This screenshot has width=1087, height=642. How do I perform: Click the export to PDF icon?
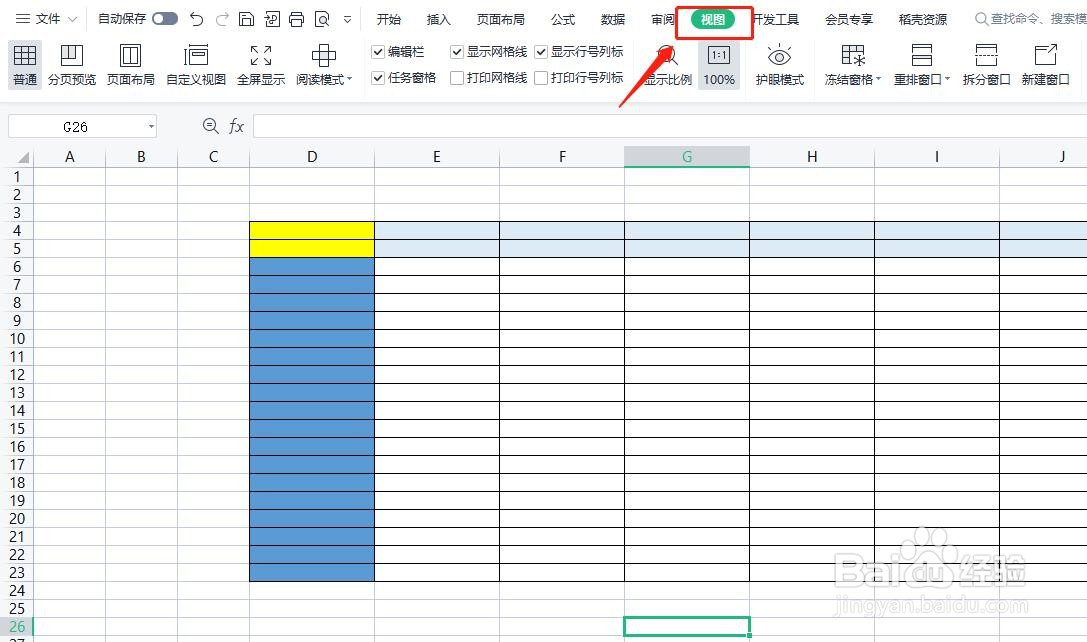coord(272,19)
